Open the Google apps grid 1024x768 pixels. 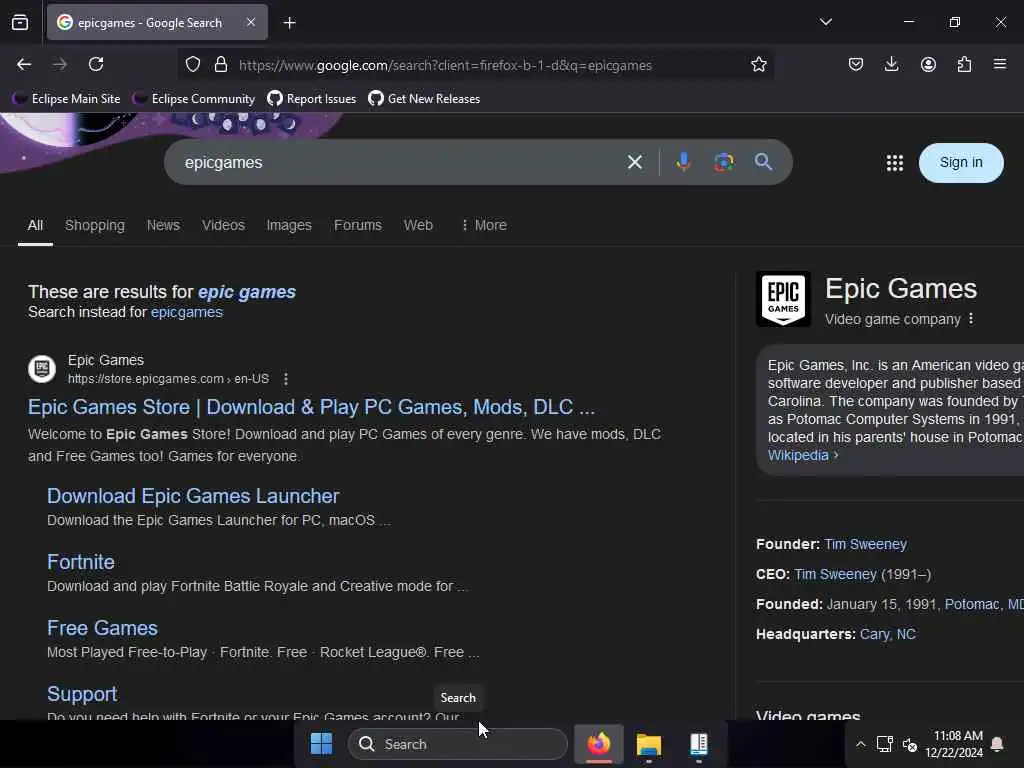click(x=895, y=163)
